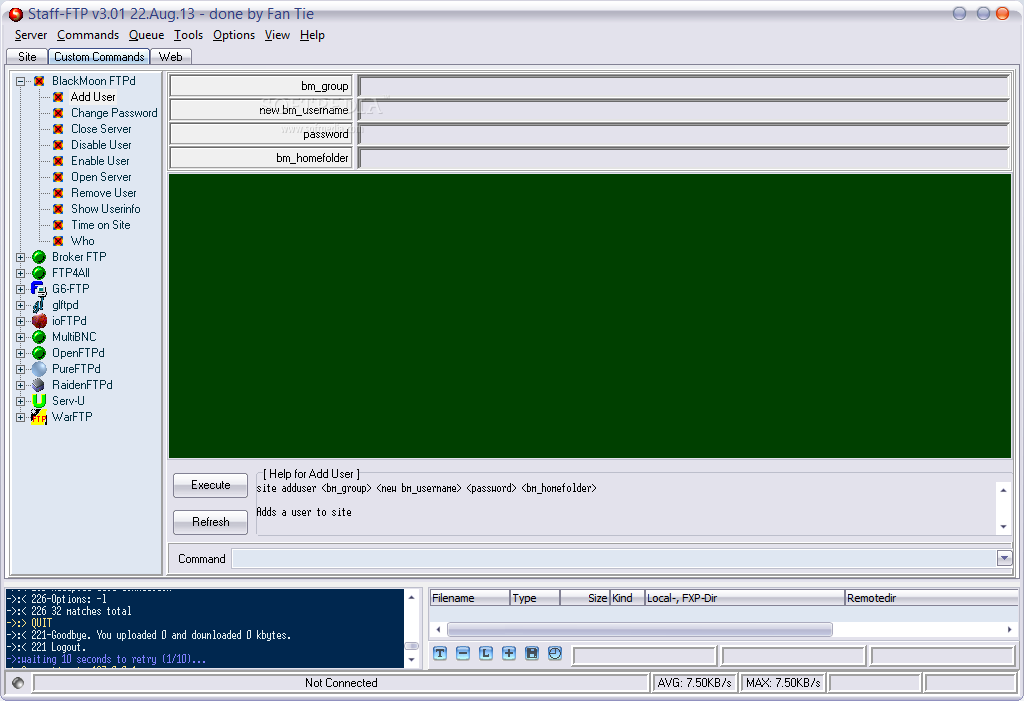Viewport: 1024px width, 701px height.
Task: Click the Kind column header
Action: tap(627, 598)
